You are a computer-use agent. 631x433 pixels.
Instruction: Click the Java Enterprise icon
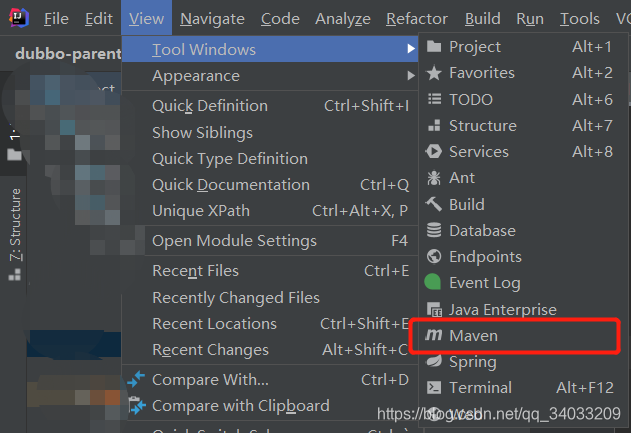tap(434, 309)
